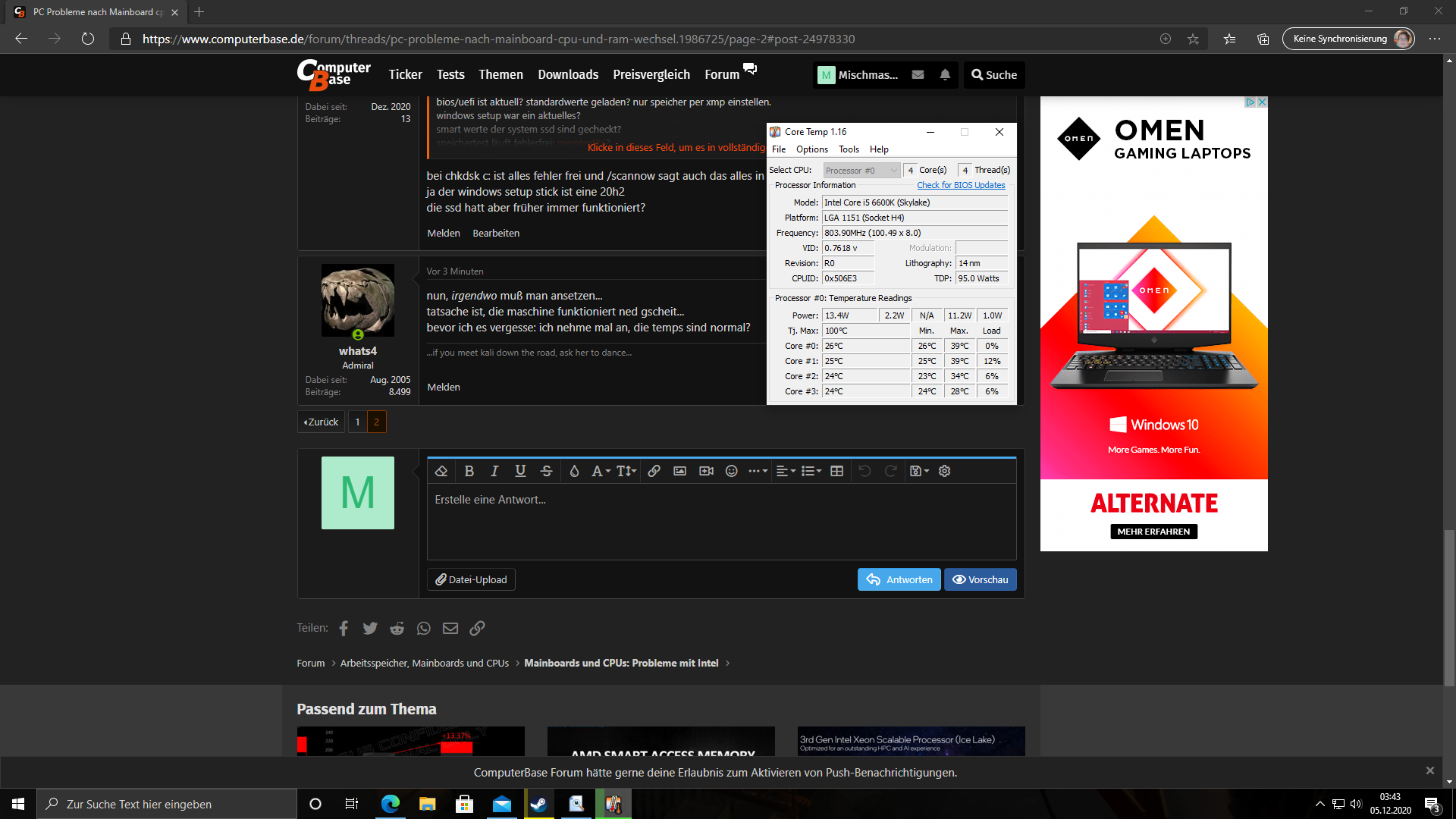1456x819 pixels.
Task: Open Check for BIOS Updates link
Action: [961, 185]
